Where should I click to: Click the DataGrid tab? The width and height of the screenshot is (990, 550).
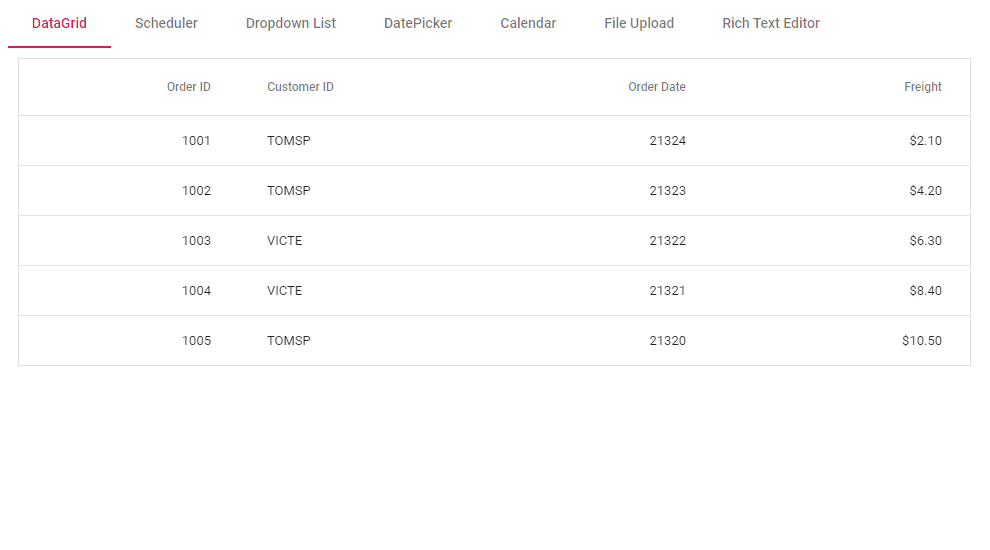click(59, 23)
